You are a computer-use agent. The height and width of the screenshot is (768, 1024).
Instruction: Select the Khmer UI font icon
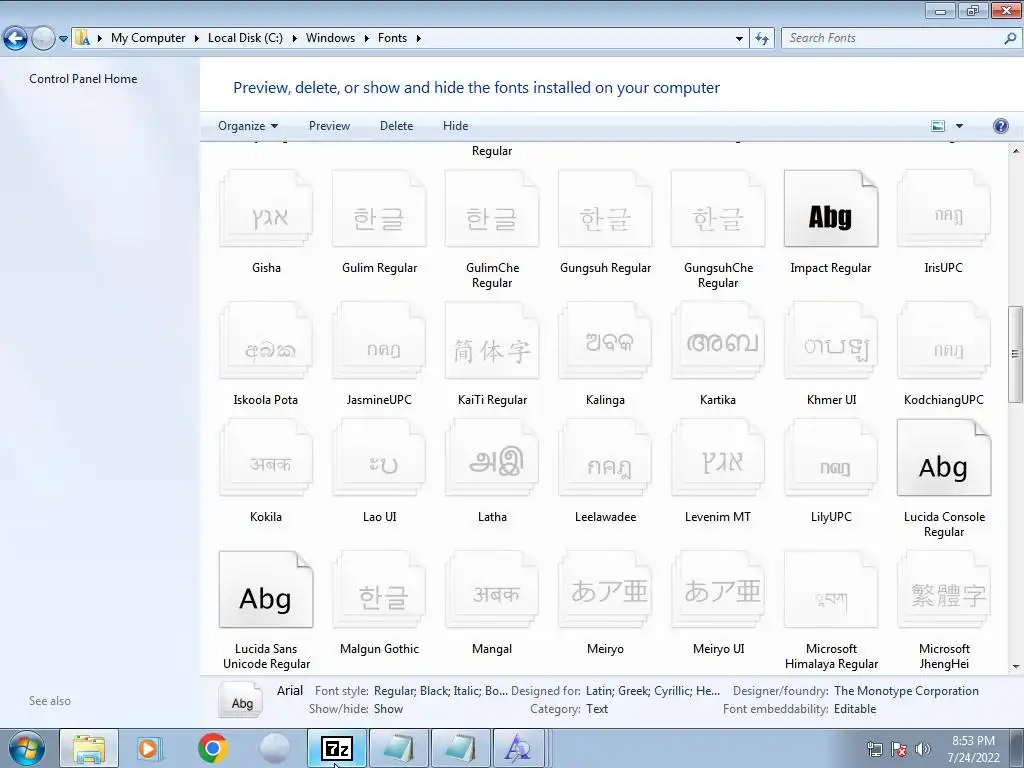click(831, 340)
